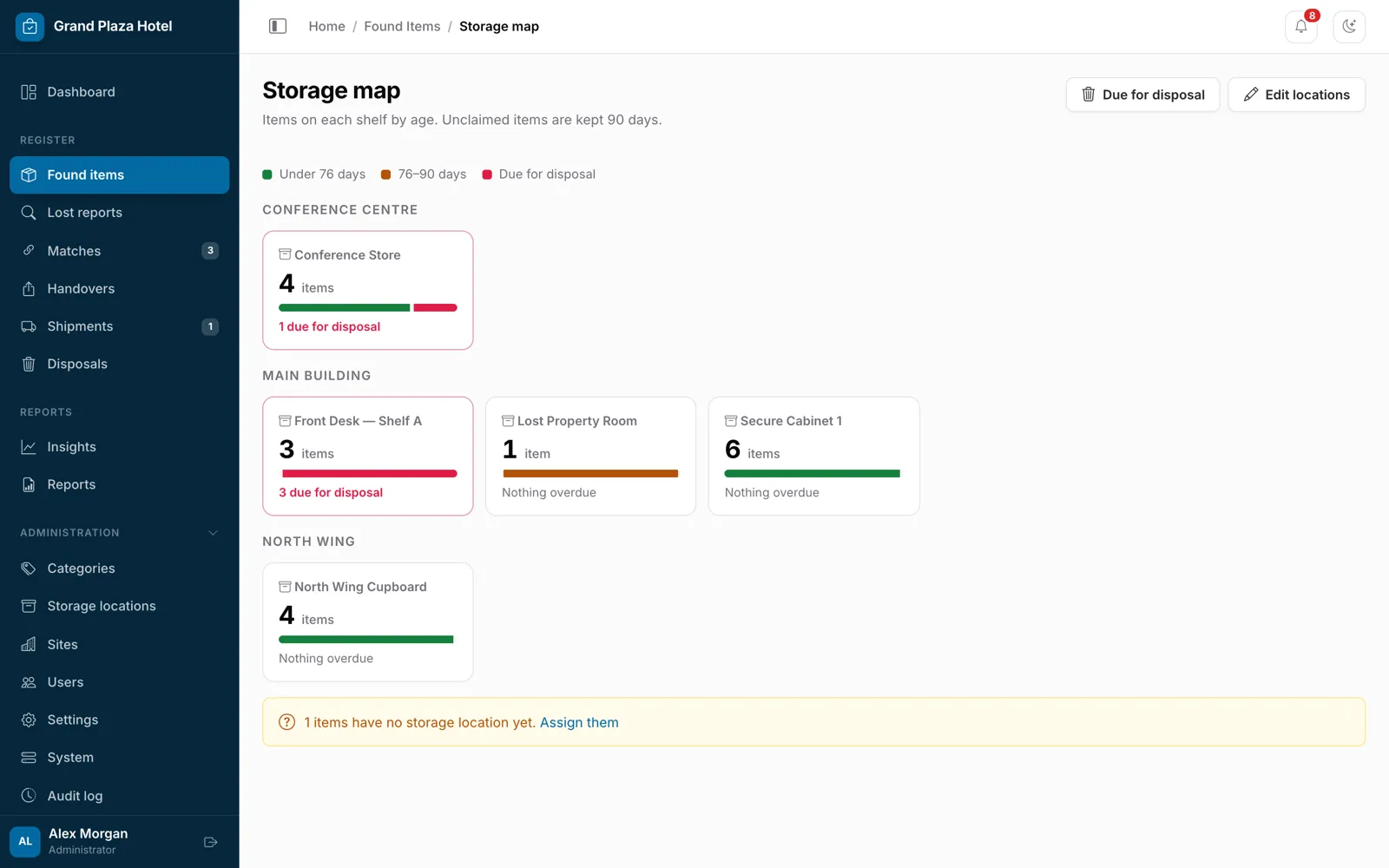Viewport: 1389px width, 868px height.
Task: Click the red 'Due for disposal' legend swatch
Action: [x=487, y=174]
